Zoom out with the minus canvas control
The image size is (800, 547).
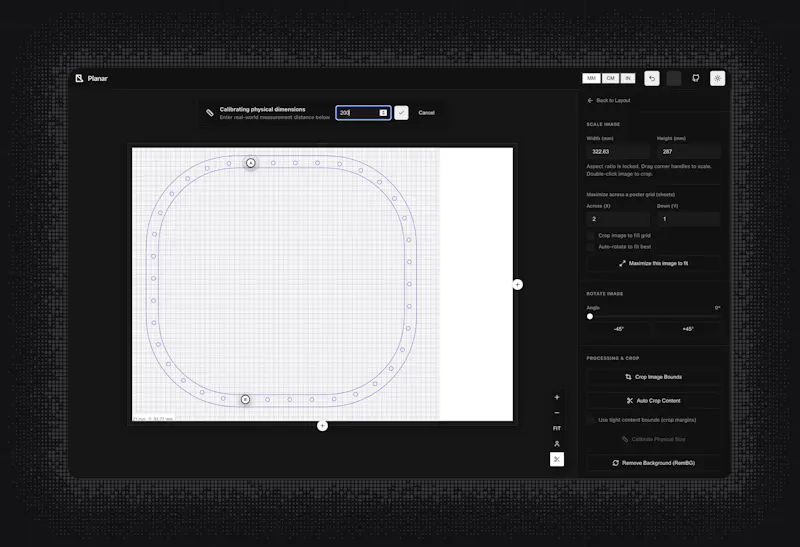click(557, 413)
